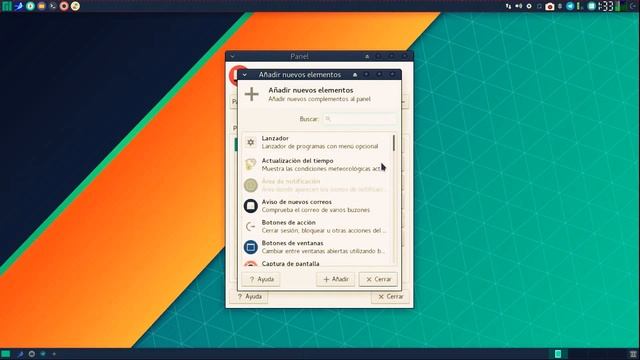Launch the terminal from the top panel
640x360 pixels.
tap(53, 6)
